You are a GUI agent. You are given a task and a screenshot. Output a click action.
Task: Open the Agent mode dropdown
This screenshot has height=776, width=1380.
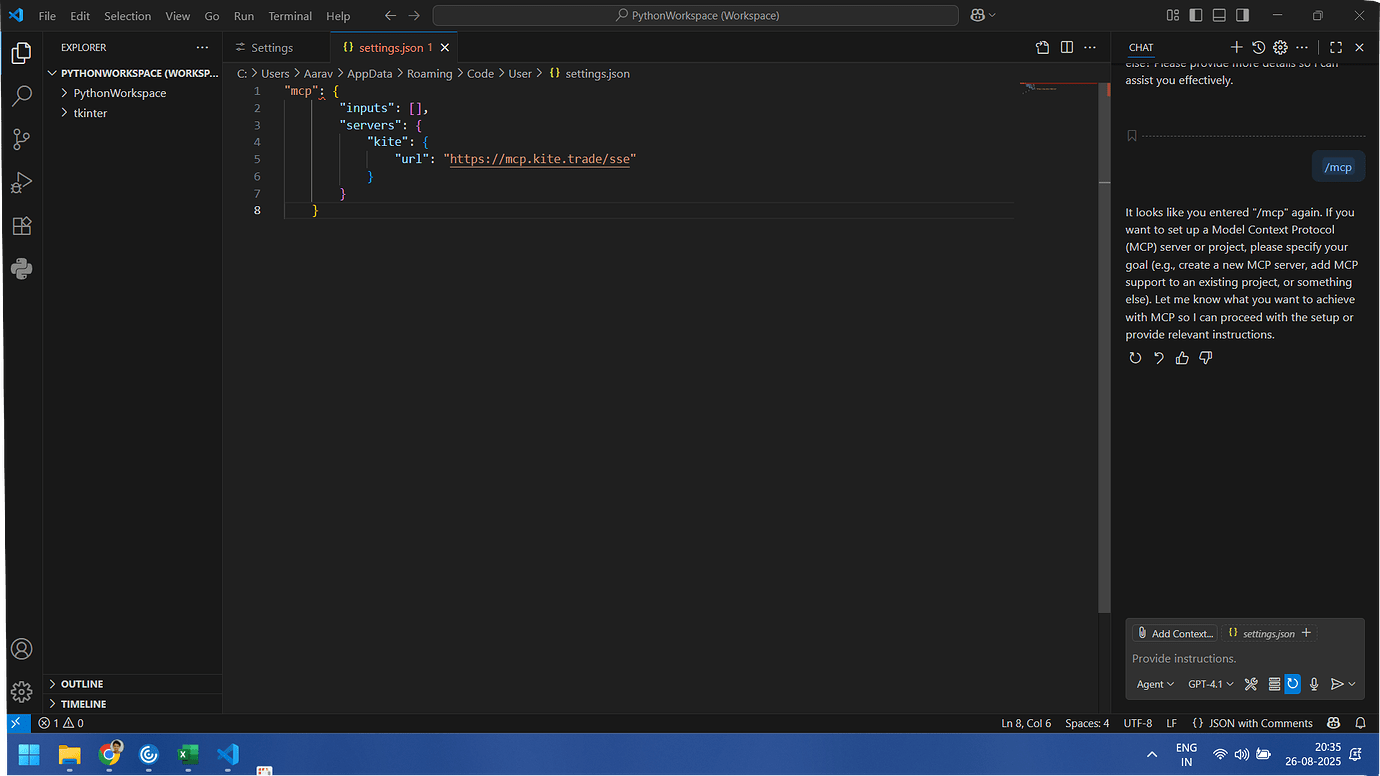coord(1154,684)
